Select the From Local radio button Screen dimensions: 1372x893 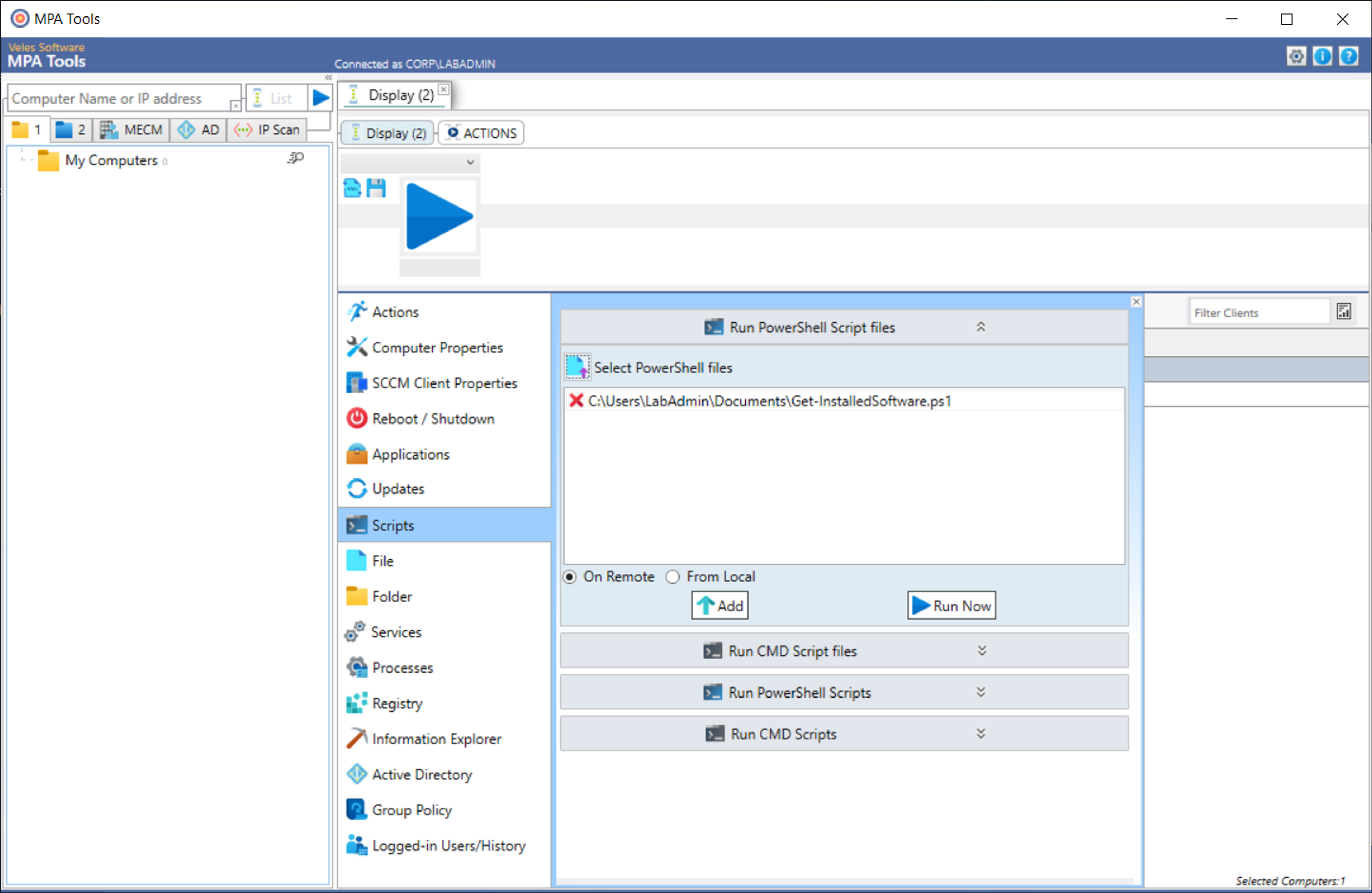672,577
